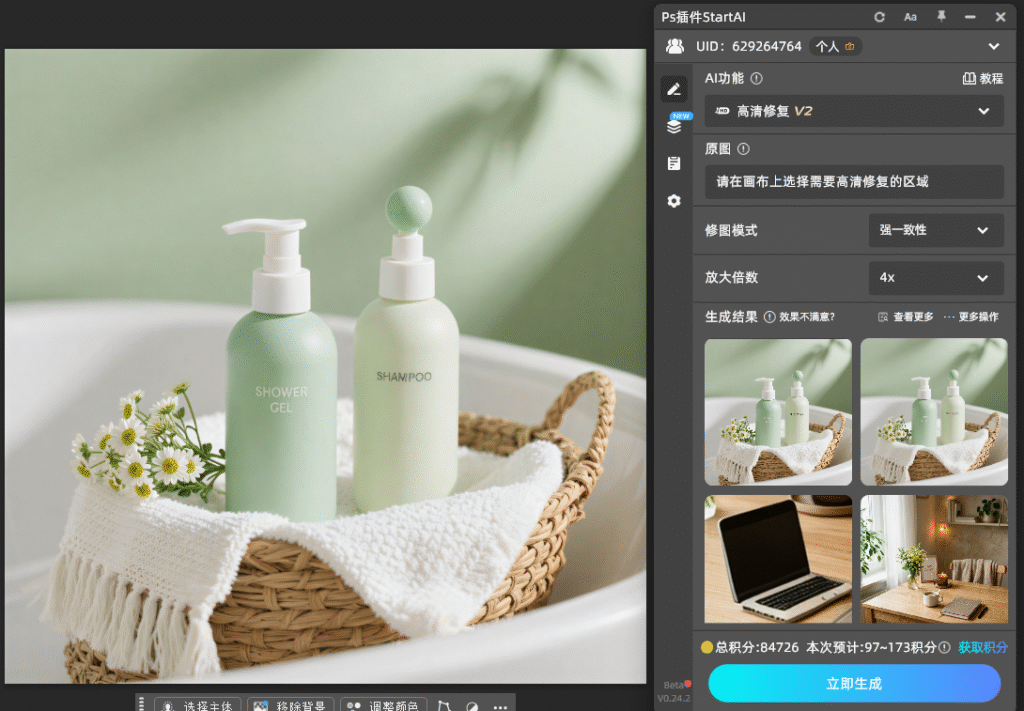Click the 立即生成 generate button
Screen dimensions: 1024x711
click(854, 683)
